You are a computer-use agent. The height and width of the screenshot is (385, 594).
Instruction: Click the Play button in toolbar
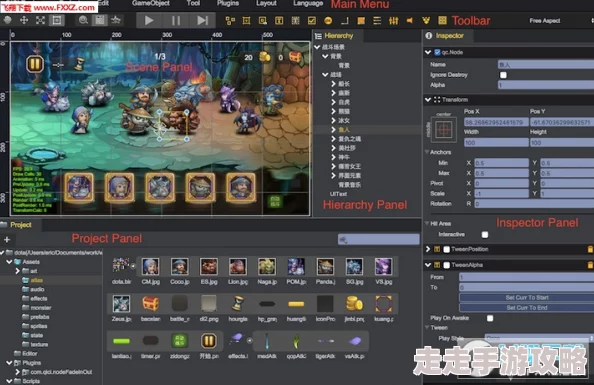coord(149,20)
